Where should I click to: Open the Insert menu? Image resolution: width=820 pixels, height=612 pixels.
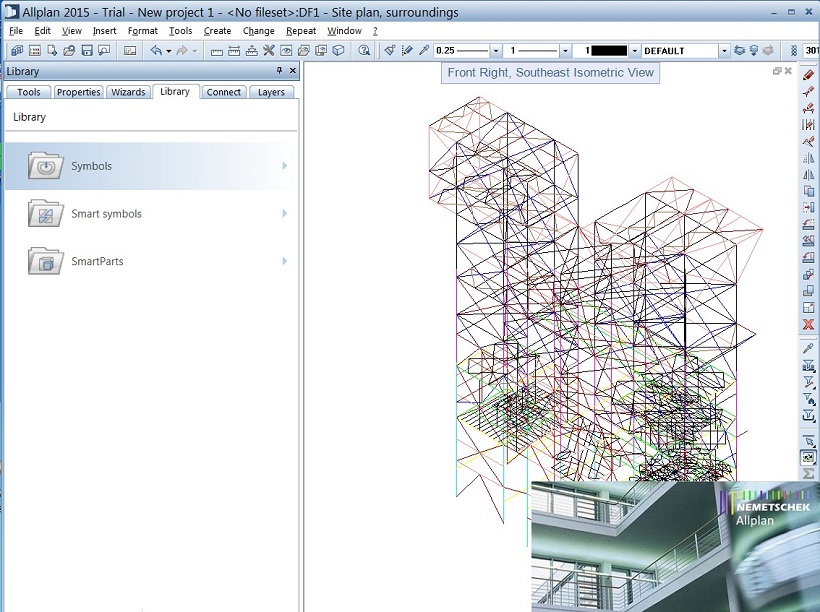point(105,31)
